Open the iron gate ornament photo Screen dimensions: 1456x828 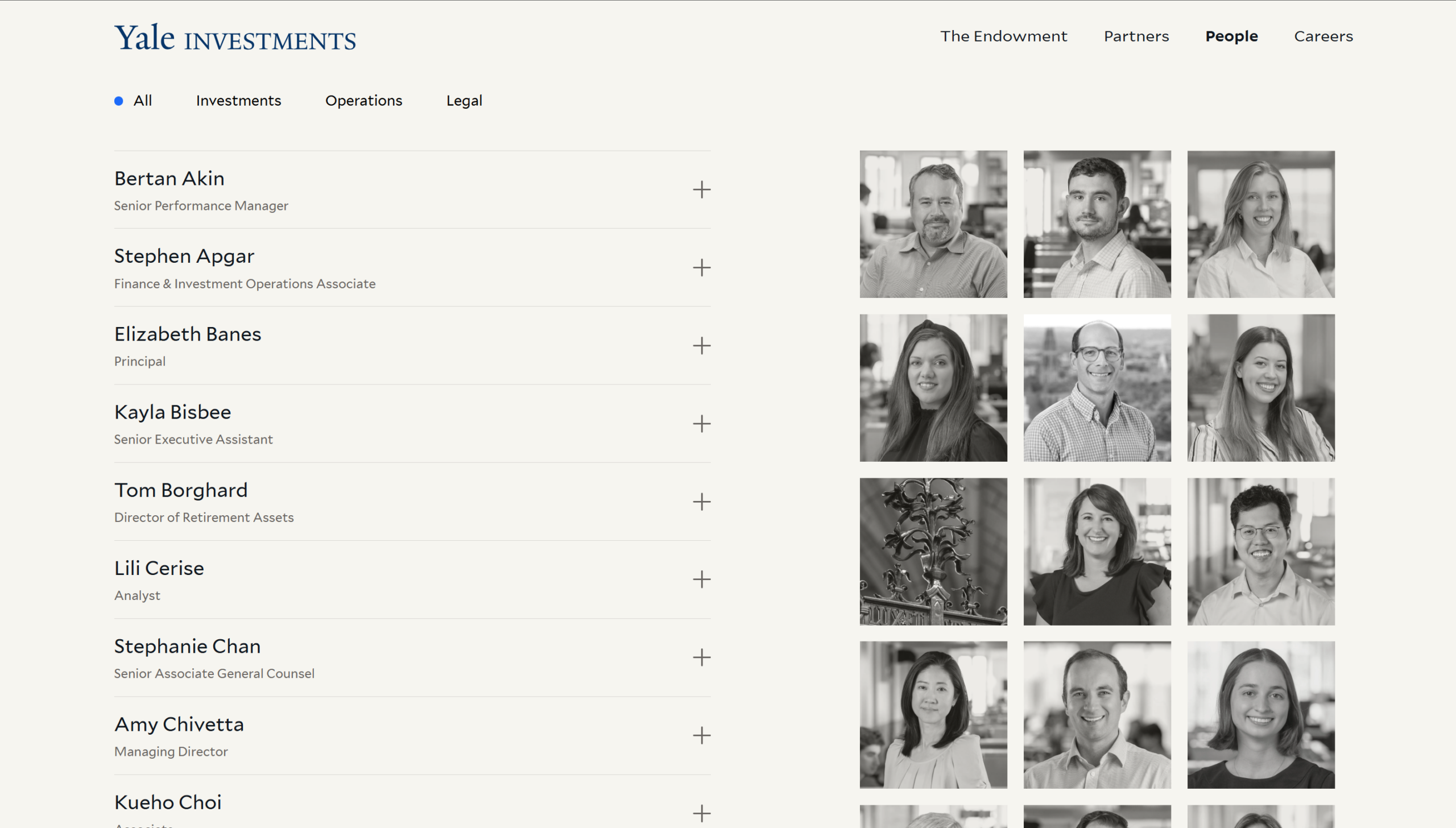point(933,551)
